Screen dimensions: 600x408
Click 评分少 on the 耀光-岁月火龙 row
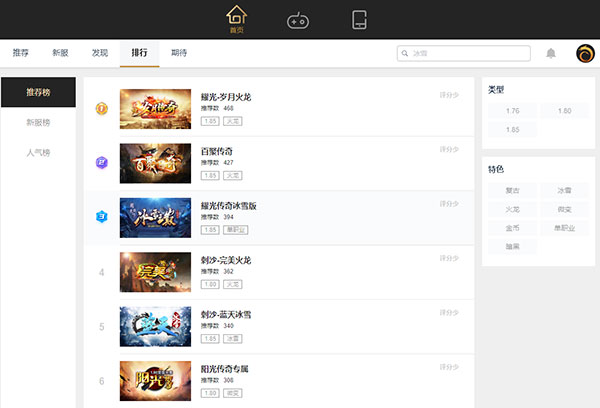tap(449, 95)
